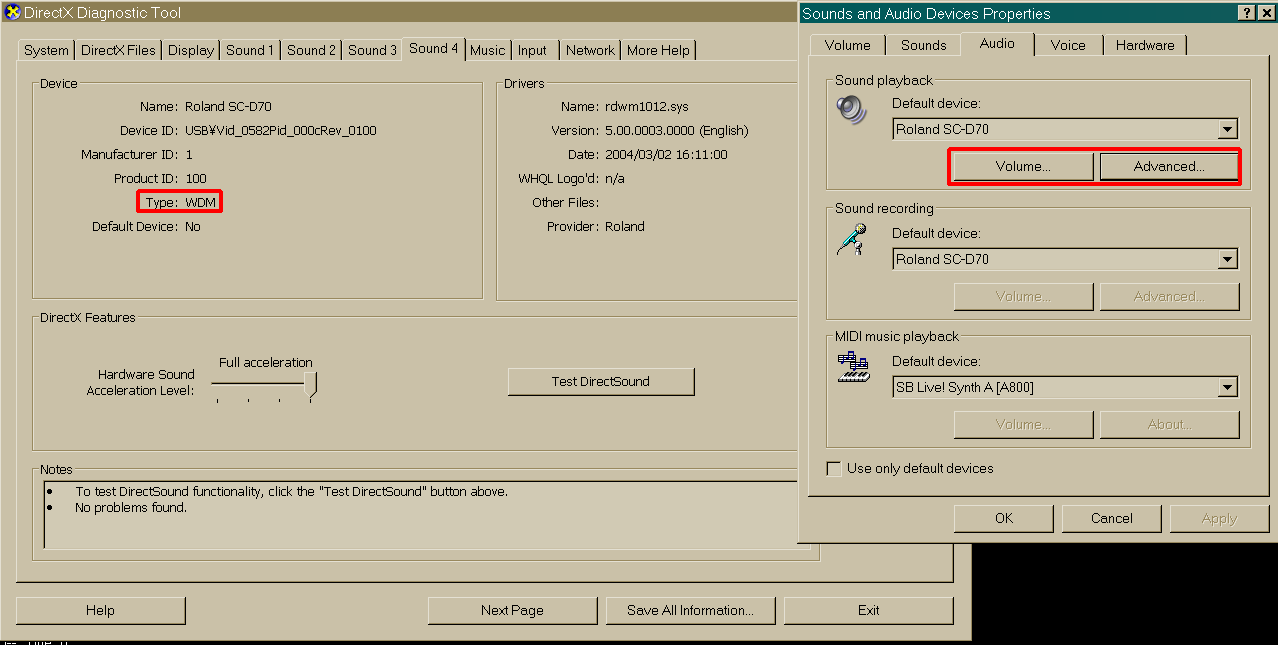Switch to the Sound 3 tab
Screen dimensions: 1278x645
click(372, 50)
